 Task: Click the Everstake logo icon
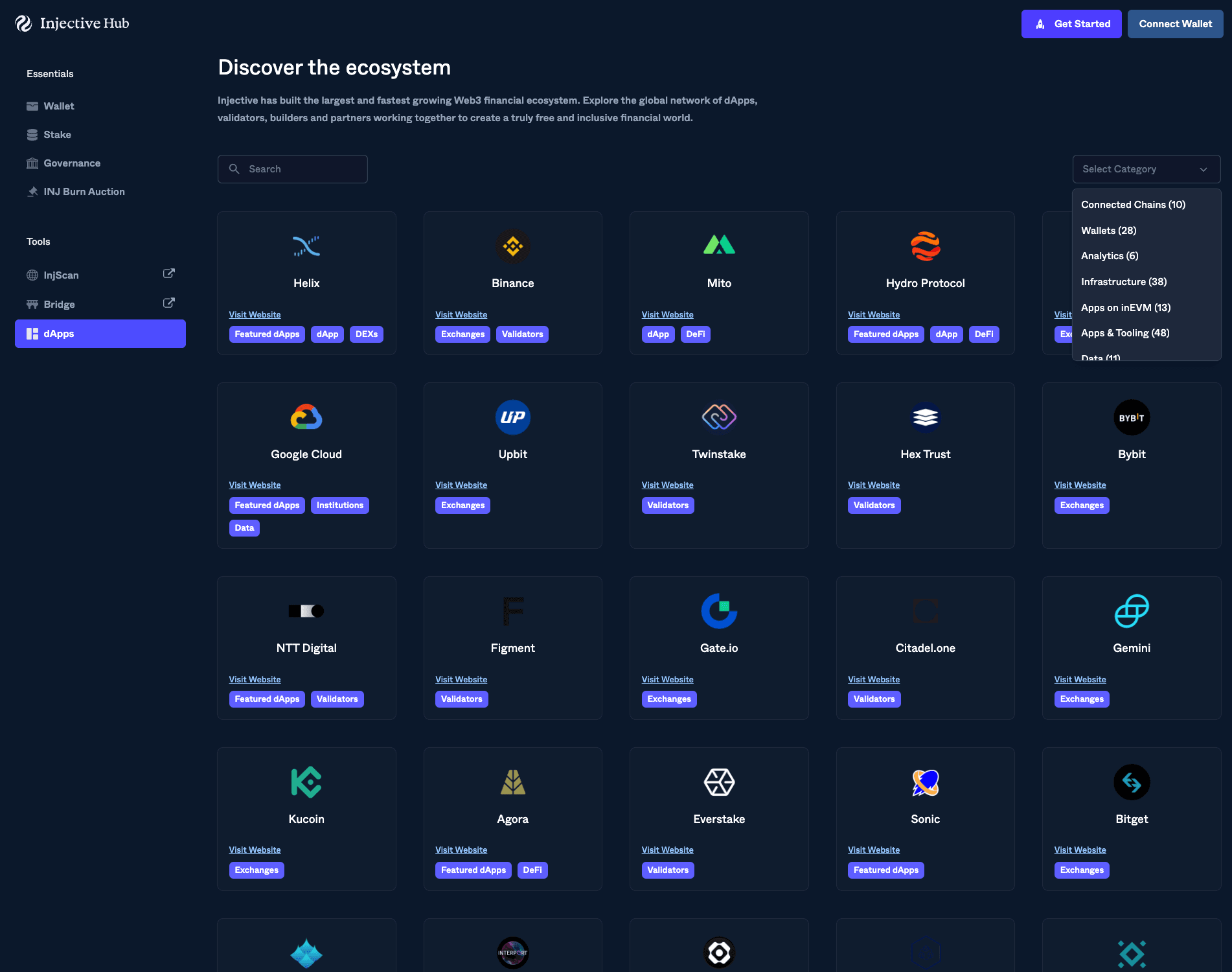719,782
